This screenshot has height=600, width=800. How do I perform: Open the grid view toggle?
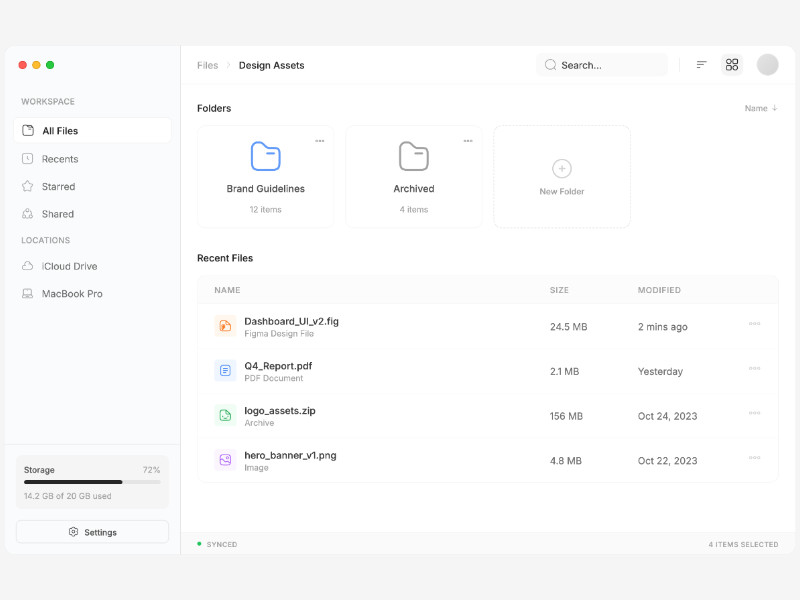732,64
